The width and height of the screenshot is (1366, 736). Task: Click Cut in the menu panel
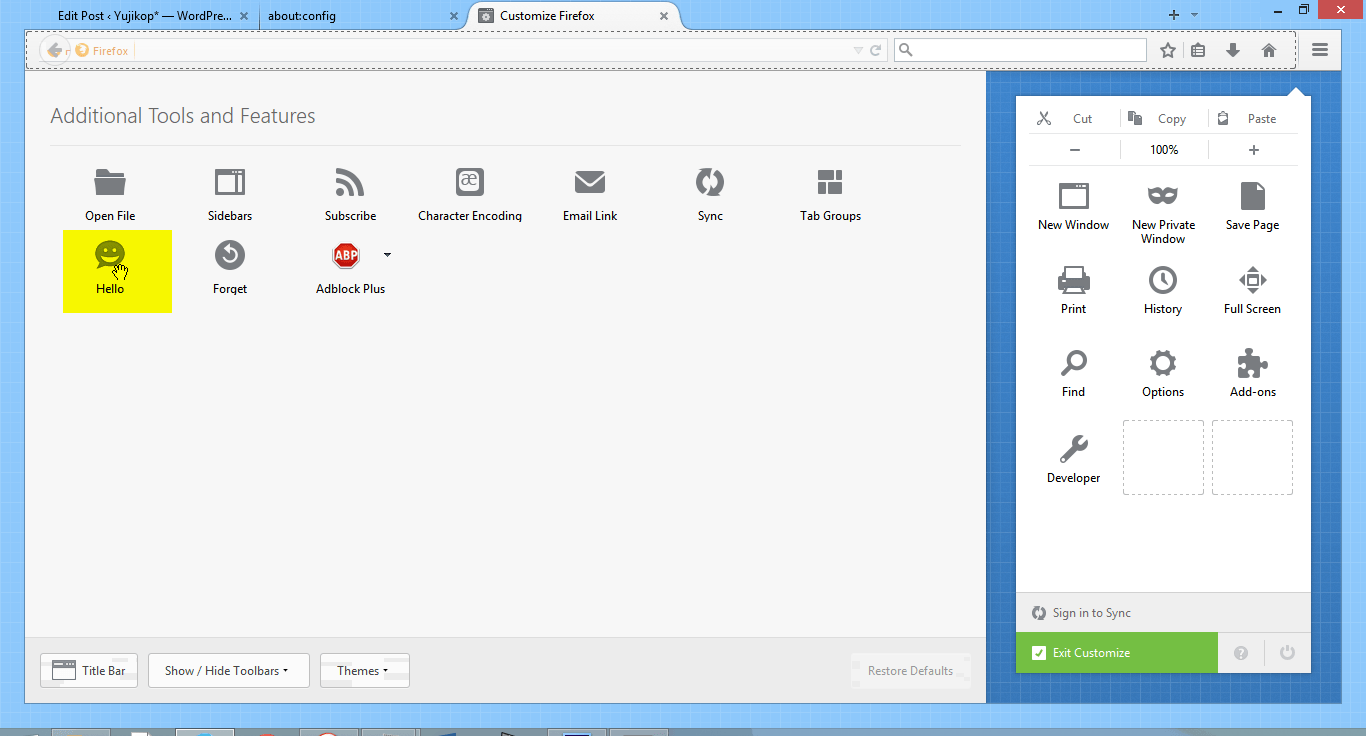click(x=1073, y=118)
